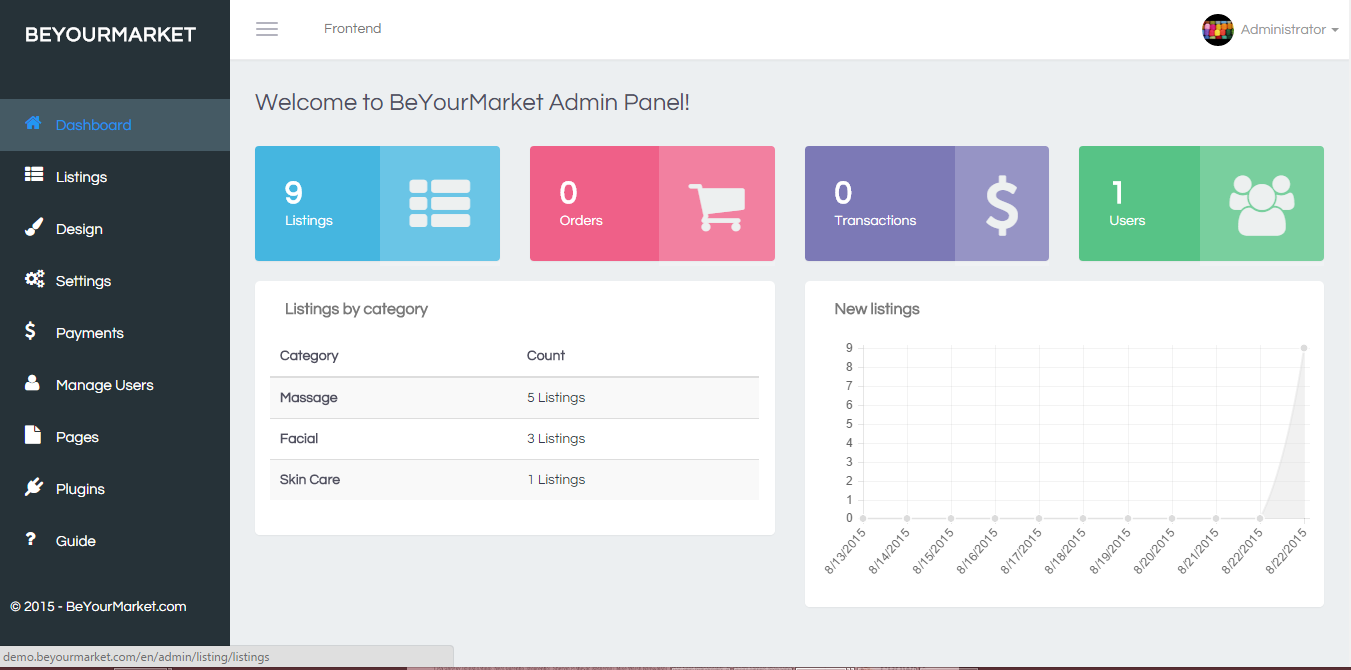Click the 'New listings' chart title

click(x=877, y=309)
